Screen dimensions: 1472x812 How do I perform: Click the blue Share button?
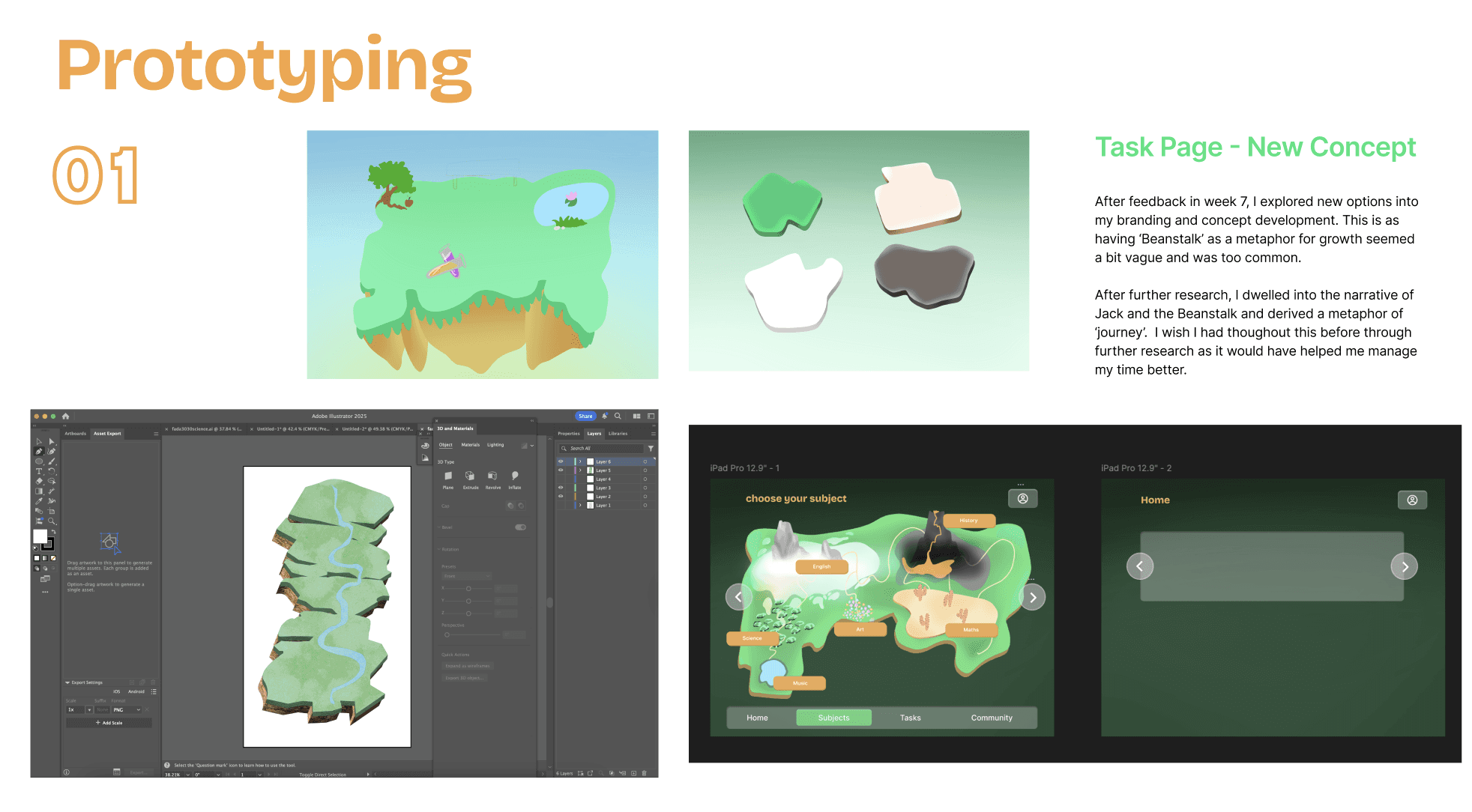coord(585,416)
